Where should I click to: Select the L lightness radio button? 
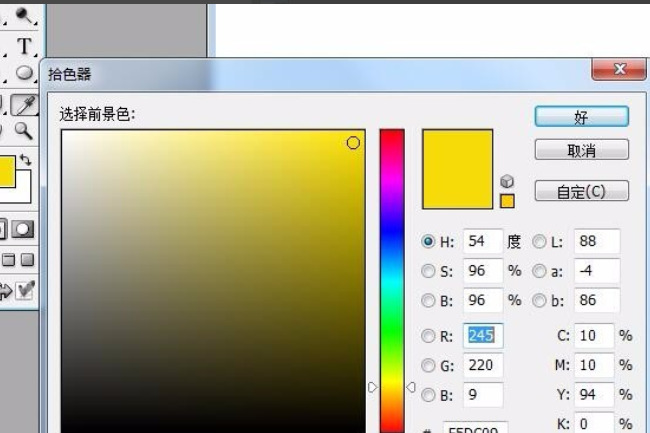coord(539,242)
